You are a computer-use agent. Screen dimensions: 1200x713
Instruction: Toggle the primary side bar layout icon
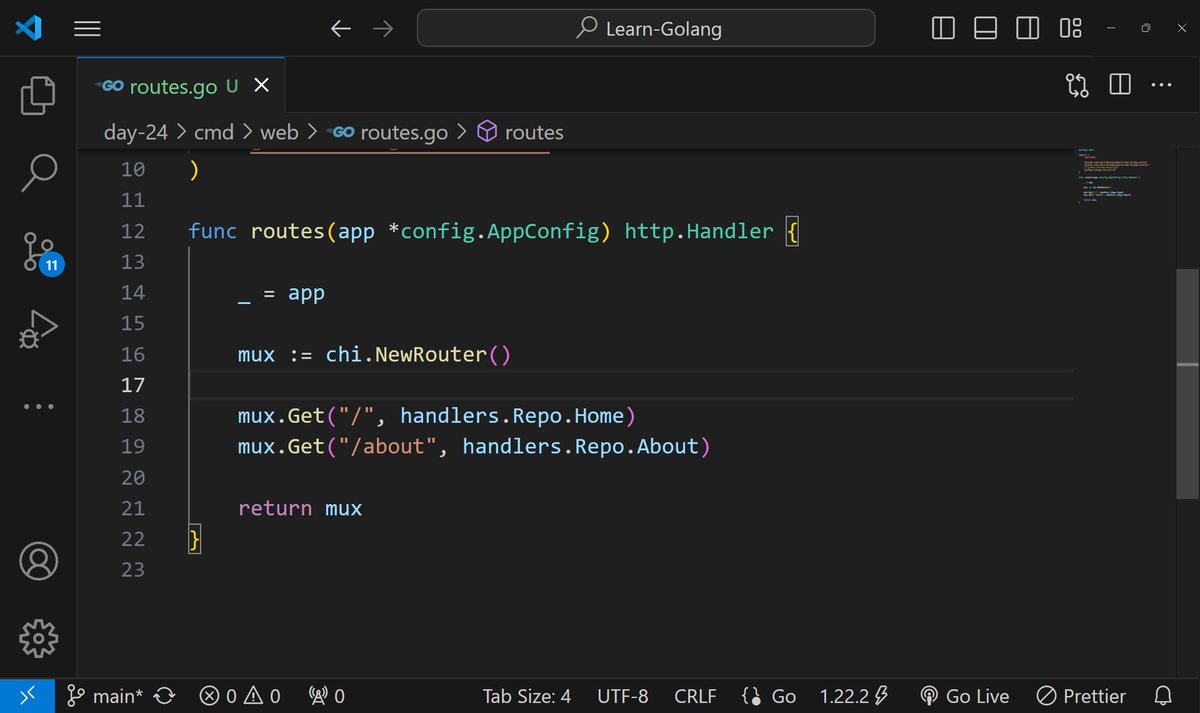coord(943,29)
